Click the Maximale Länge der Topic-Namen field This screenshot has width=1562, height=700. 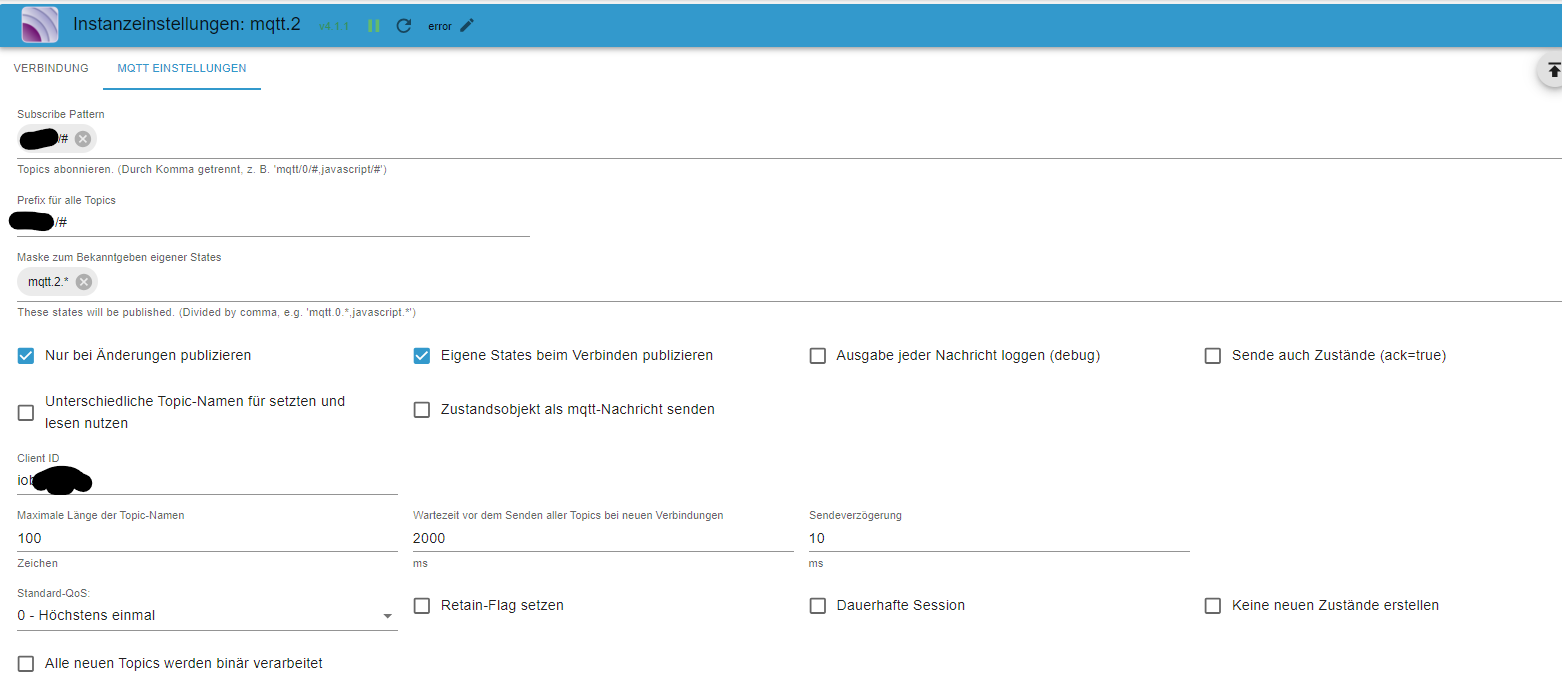click(207, 538)
